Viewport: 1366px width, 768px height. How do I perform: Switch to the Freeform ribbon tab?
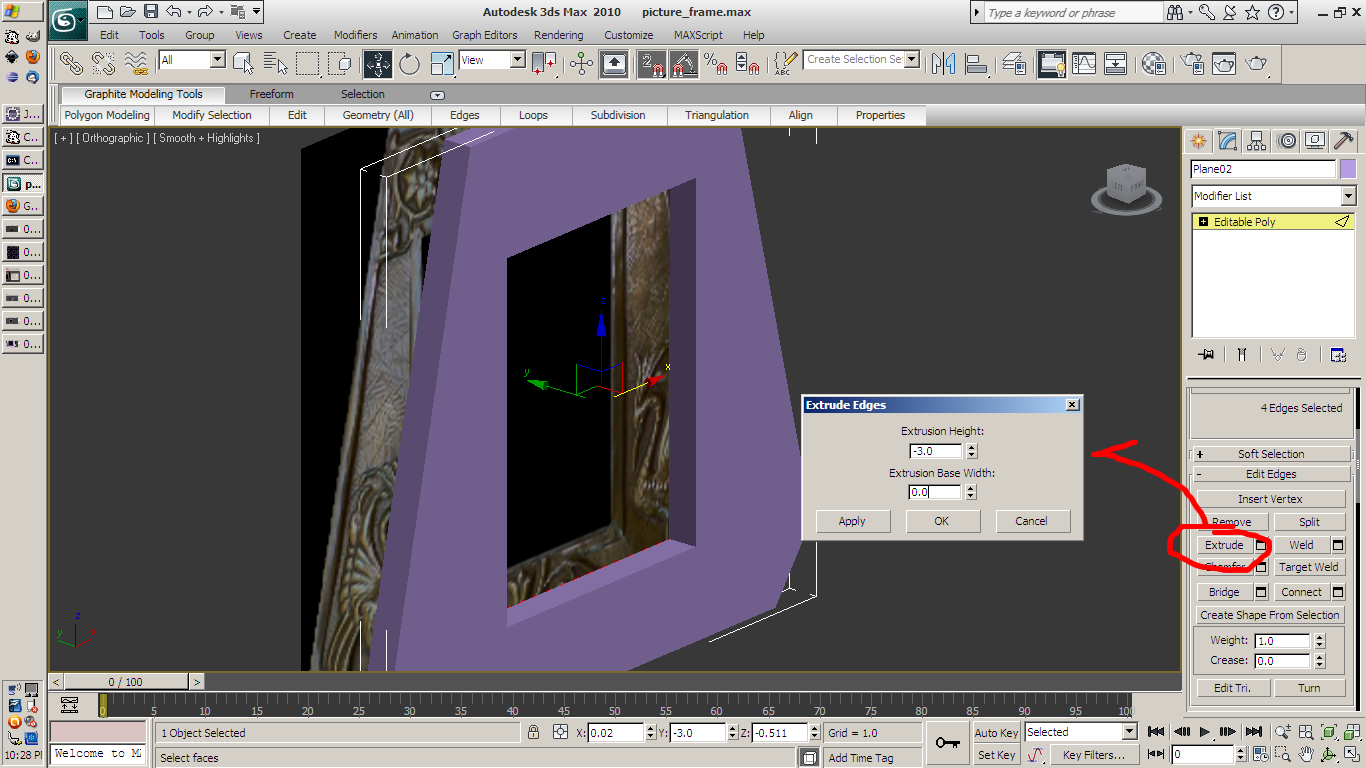271,94
